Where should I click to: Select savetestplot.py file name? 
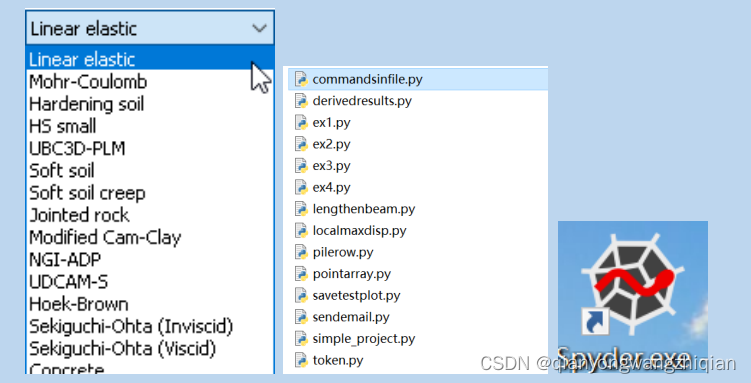tap(356, 296)
